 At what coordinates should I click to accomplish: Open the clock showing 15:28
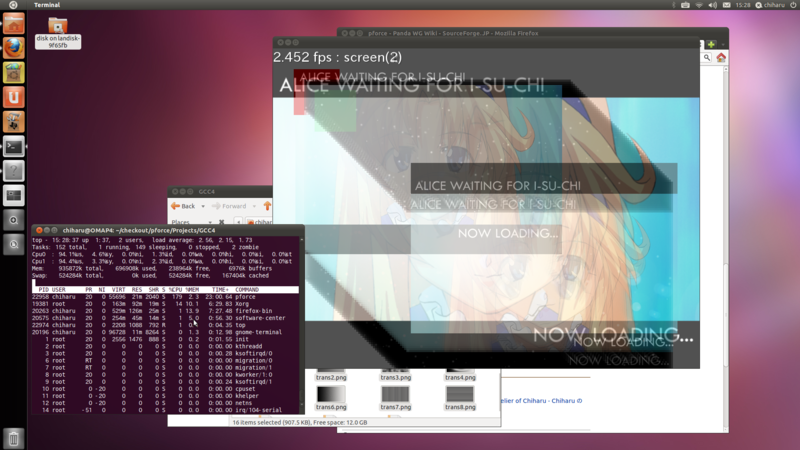(743, 5)
